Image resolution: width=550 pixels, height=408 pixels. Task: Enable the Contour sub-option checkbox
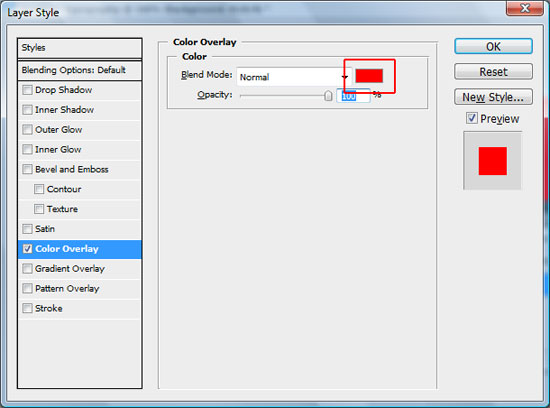coord(39,189)
